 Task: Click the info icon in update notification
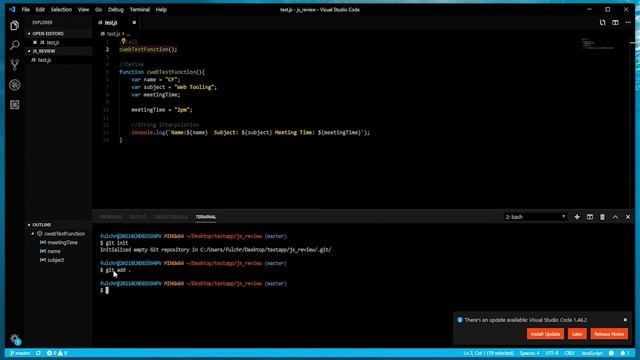tap(460, 320)
